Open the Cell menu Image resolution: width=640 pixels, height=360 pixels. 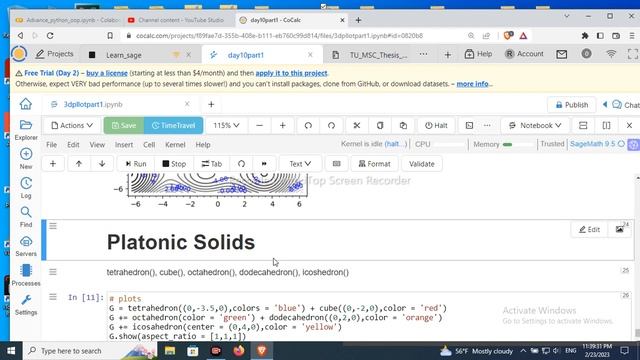pyautogui.click(x=149, y=144)
